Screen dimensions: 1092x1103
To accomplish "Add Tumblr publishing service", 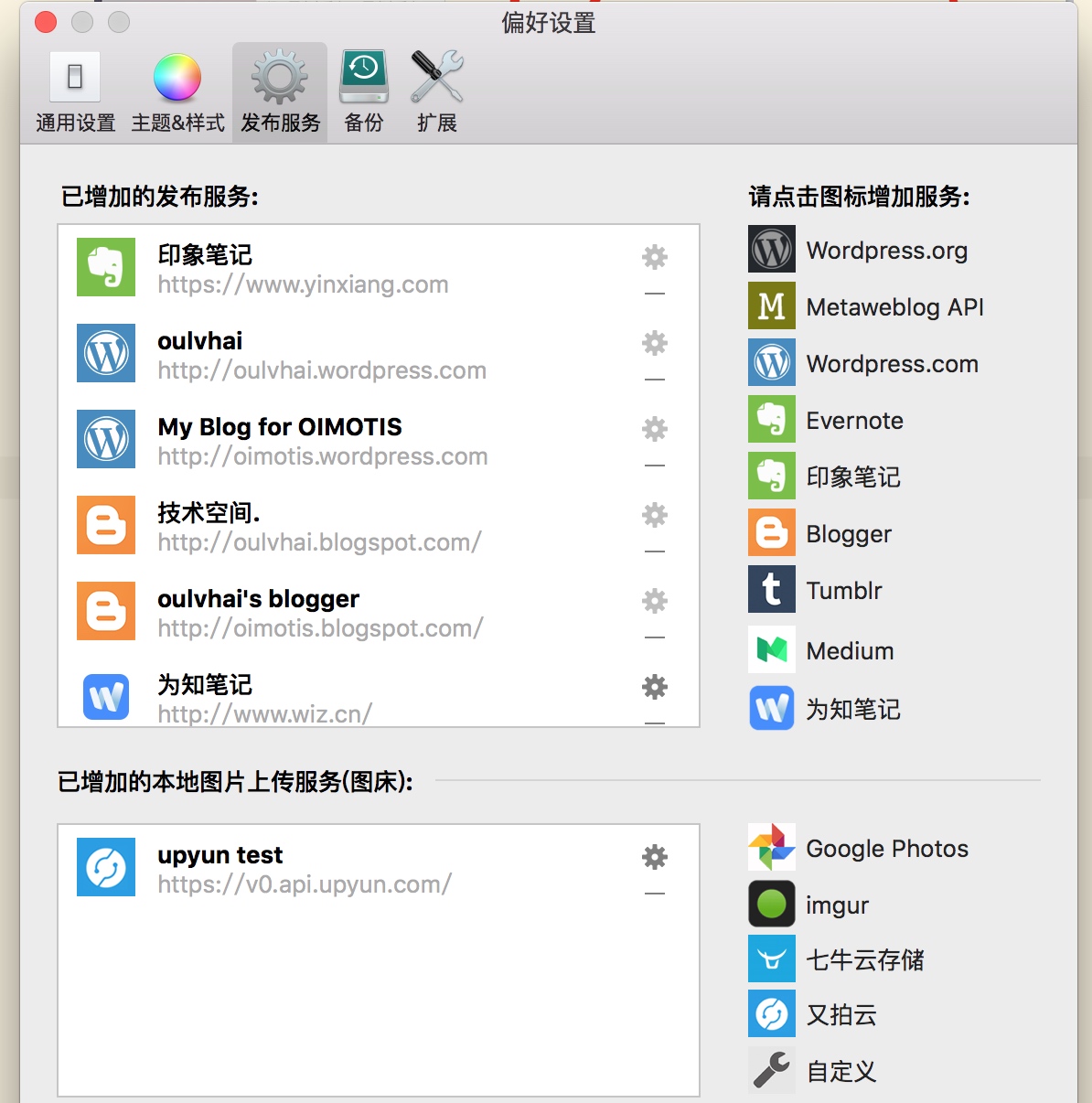I will [x=772, y=590].
